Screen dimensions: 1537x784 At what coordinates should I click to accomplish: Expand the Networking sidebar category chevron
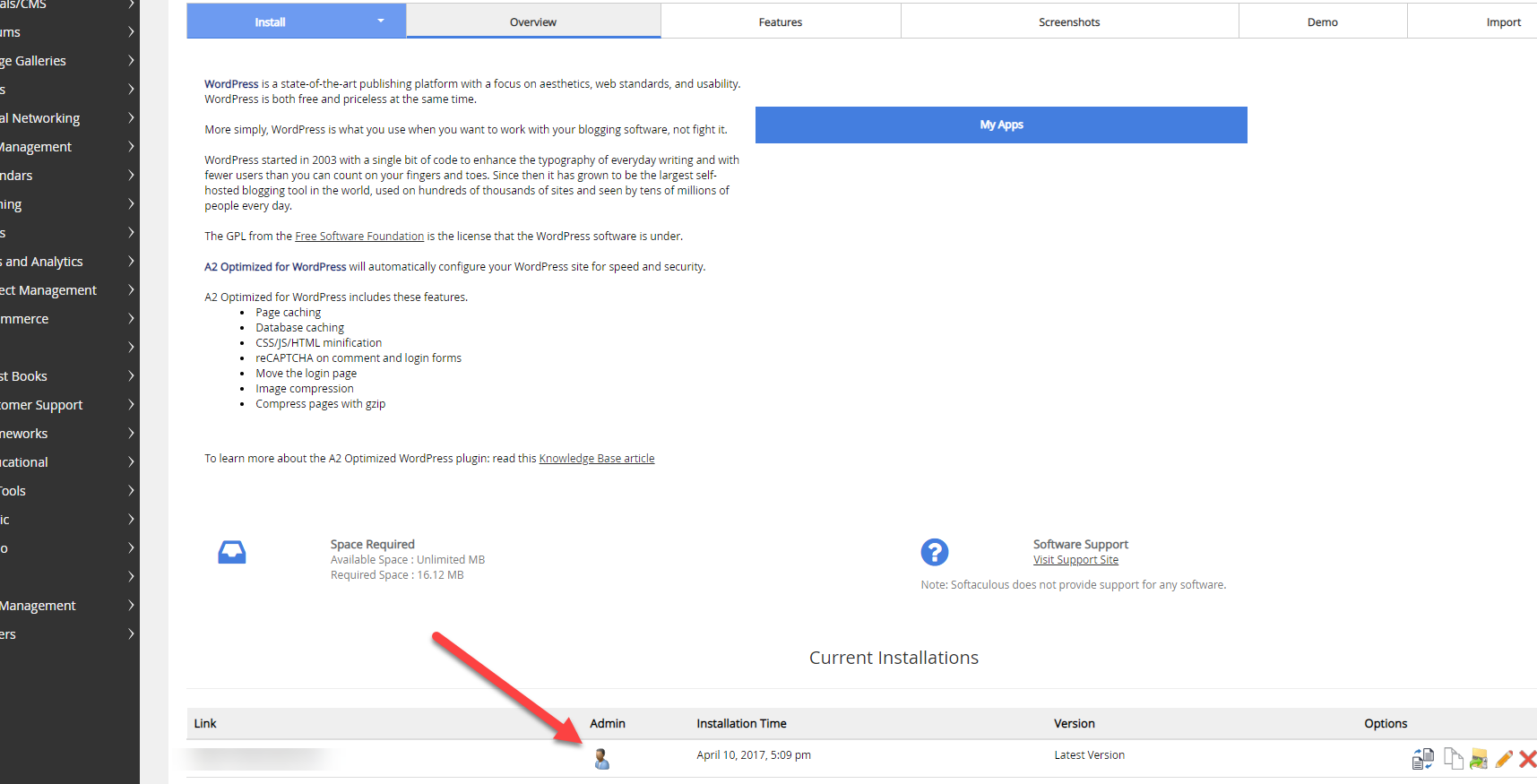point(131,118)
